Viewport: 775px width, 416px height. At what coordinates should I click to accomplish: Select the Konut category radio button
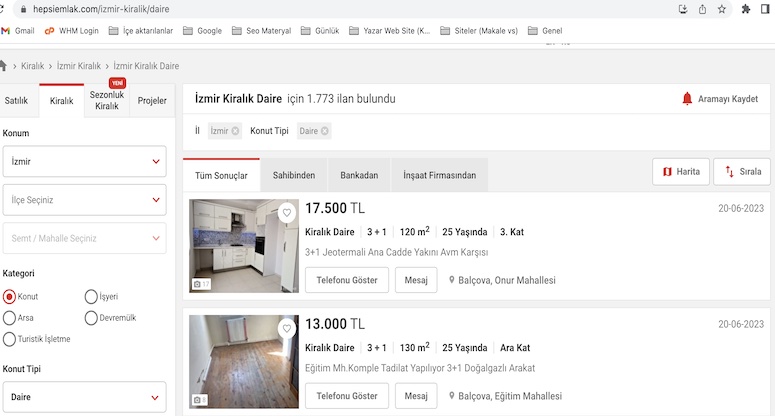9,296
